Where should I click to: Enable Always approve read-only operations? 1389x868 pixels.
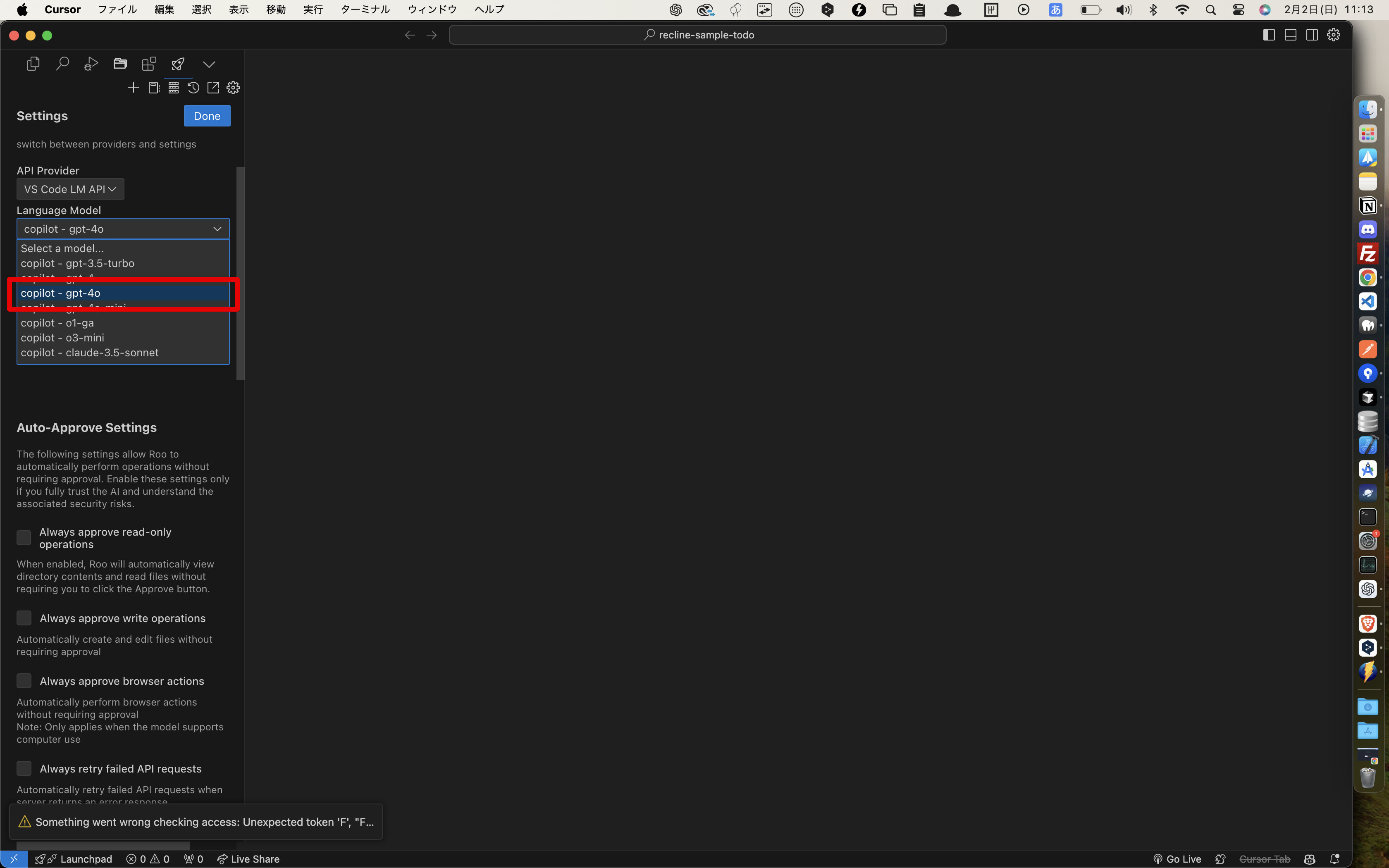tap(24, 537)
